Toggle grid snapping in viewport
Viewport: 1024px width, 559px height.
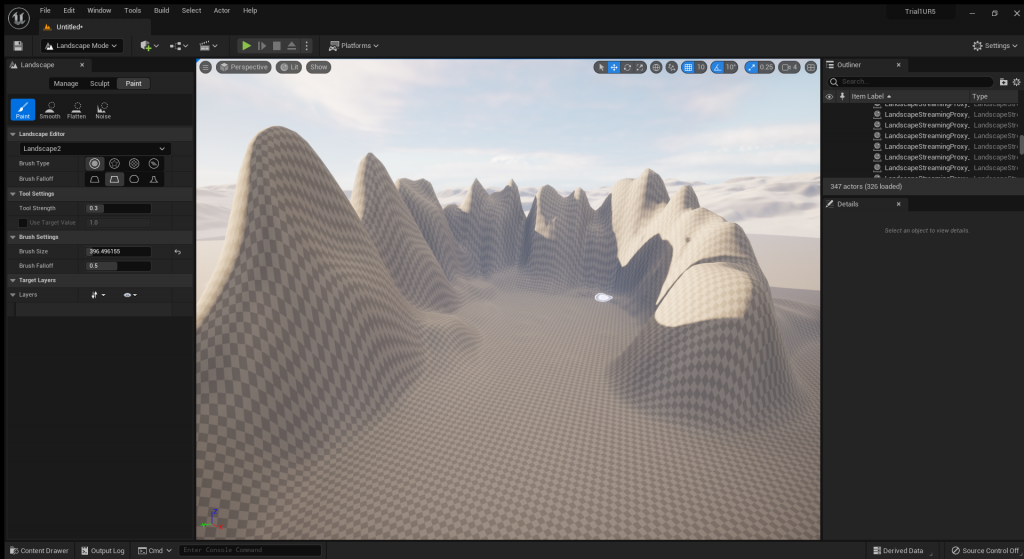(688, 67)
